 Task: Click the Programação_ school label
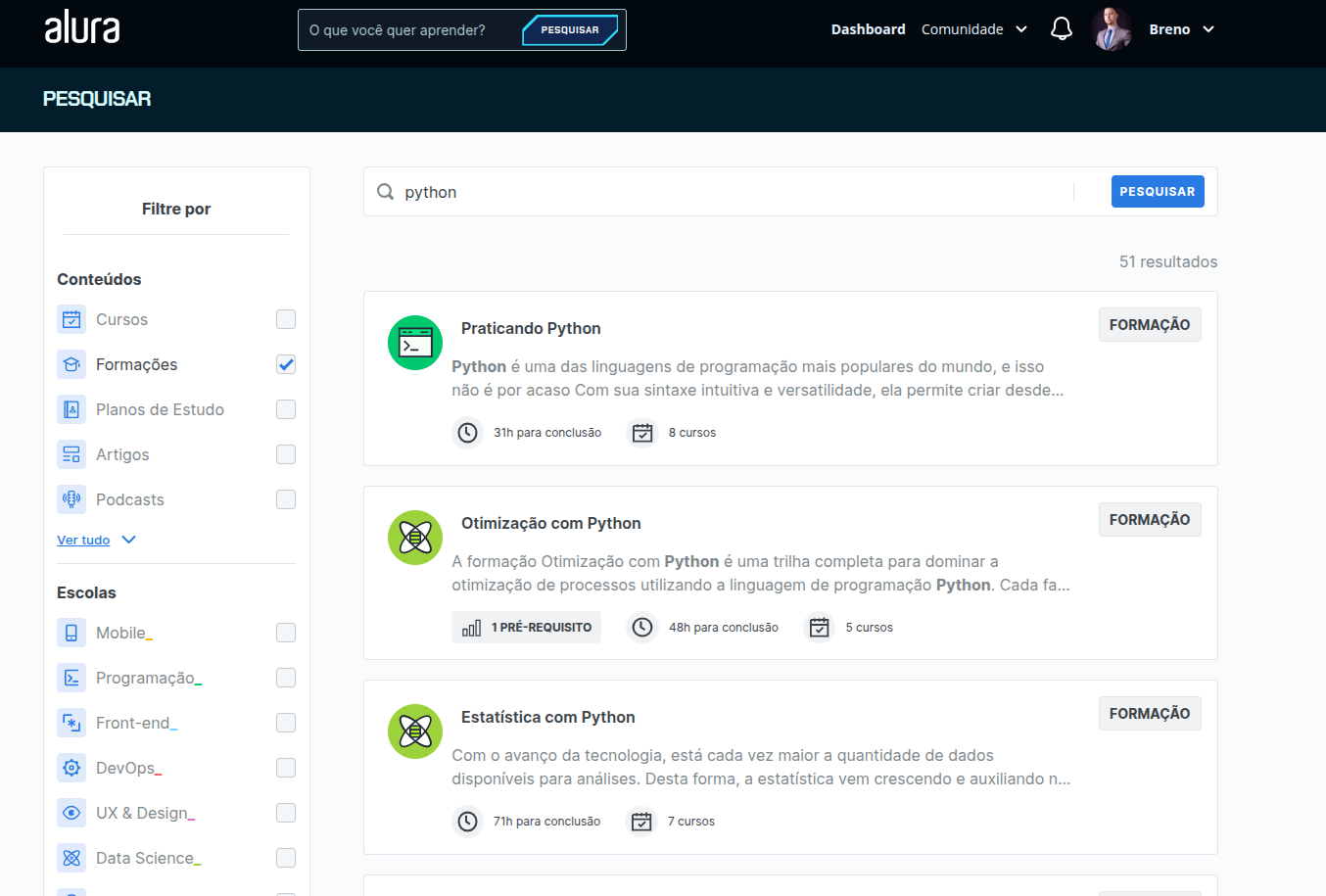click(x=149, y=678)
